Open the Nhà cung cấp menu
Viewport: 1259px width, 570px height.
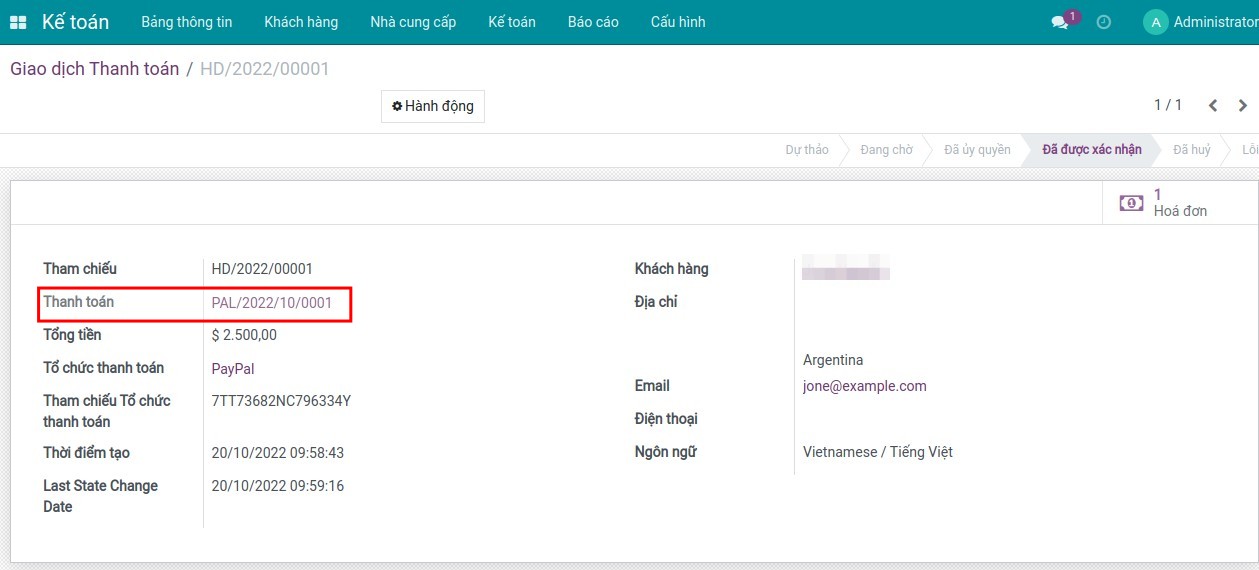413,22
